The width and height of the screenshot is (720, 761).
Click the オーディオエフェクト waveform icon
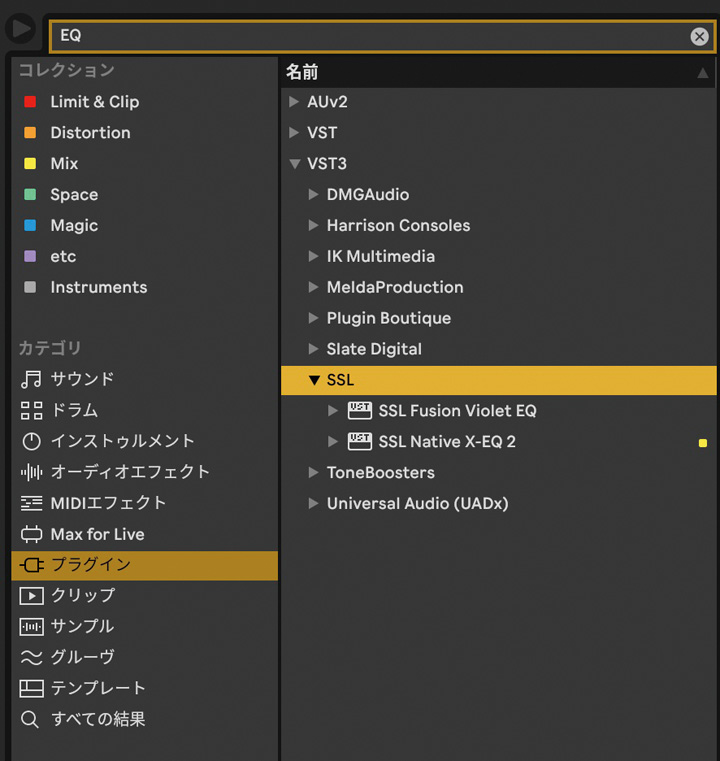tap(31, 472)
